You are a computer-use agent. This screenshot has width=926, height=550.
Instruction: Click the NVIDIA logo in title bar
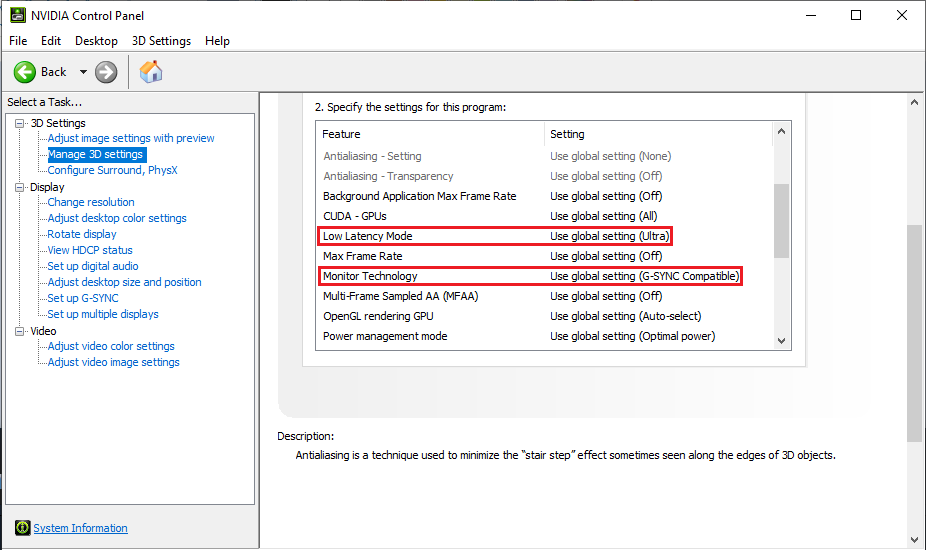(x=13, y=15)
